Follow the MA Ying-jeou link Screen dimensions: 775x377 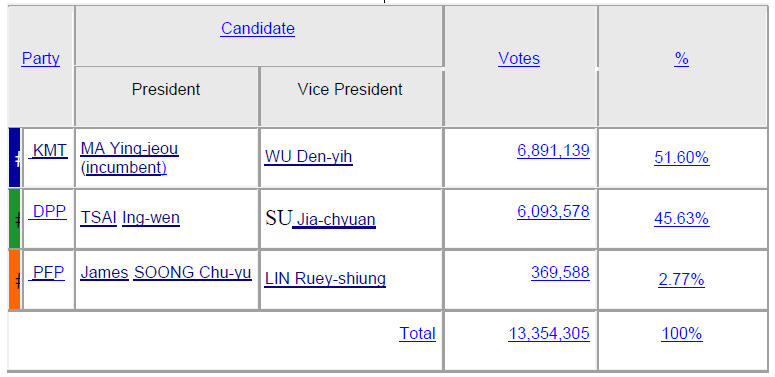(x=129, y=148)
